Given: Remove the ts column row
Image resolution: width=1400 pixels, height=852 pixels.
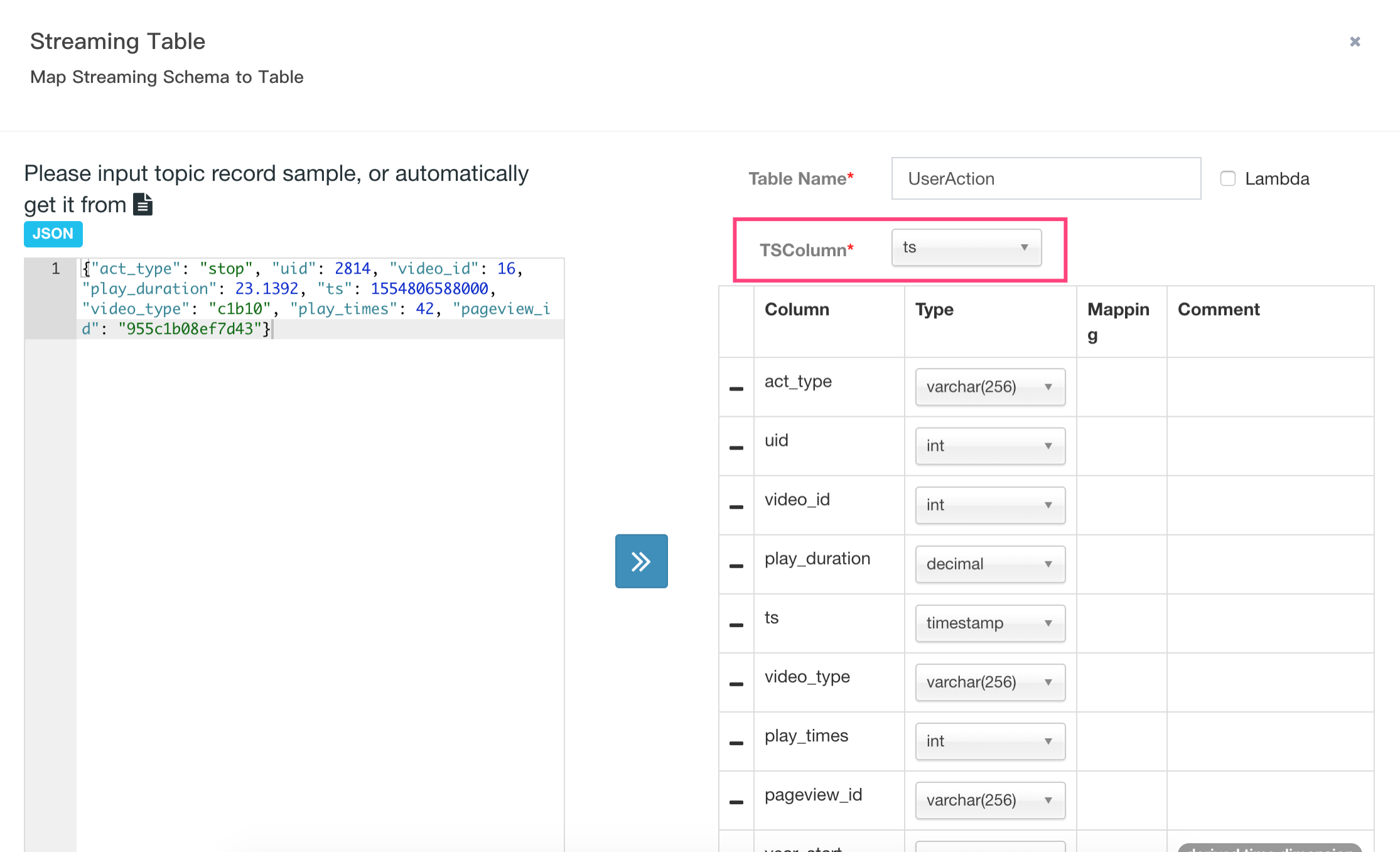Looking at the screenshot, I should click(x=736, y=625).
